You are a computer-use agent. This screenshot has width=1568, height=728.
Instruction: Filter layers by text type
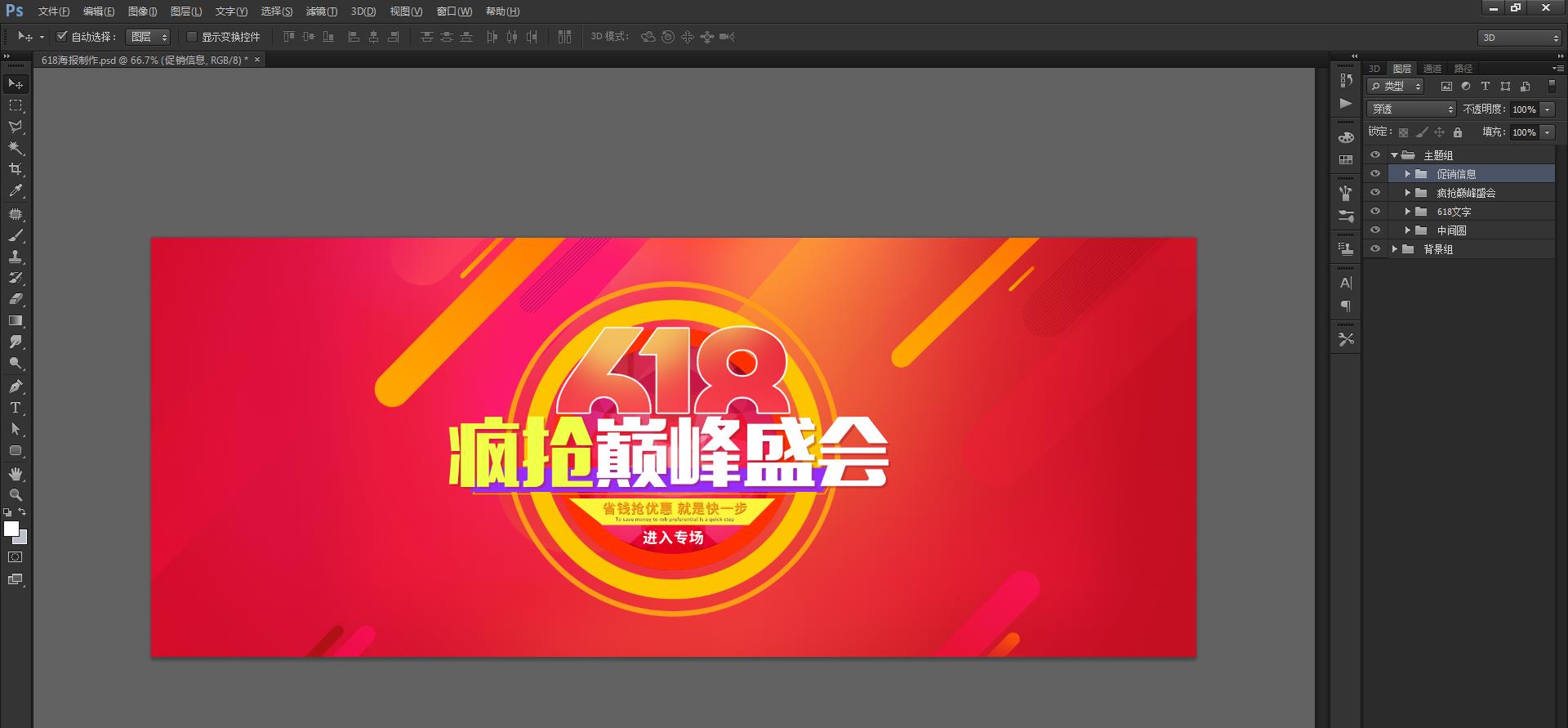point(1486,86)
